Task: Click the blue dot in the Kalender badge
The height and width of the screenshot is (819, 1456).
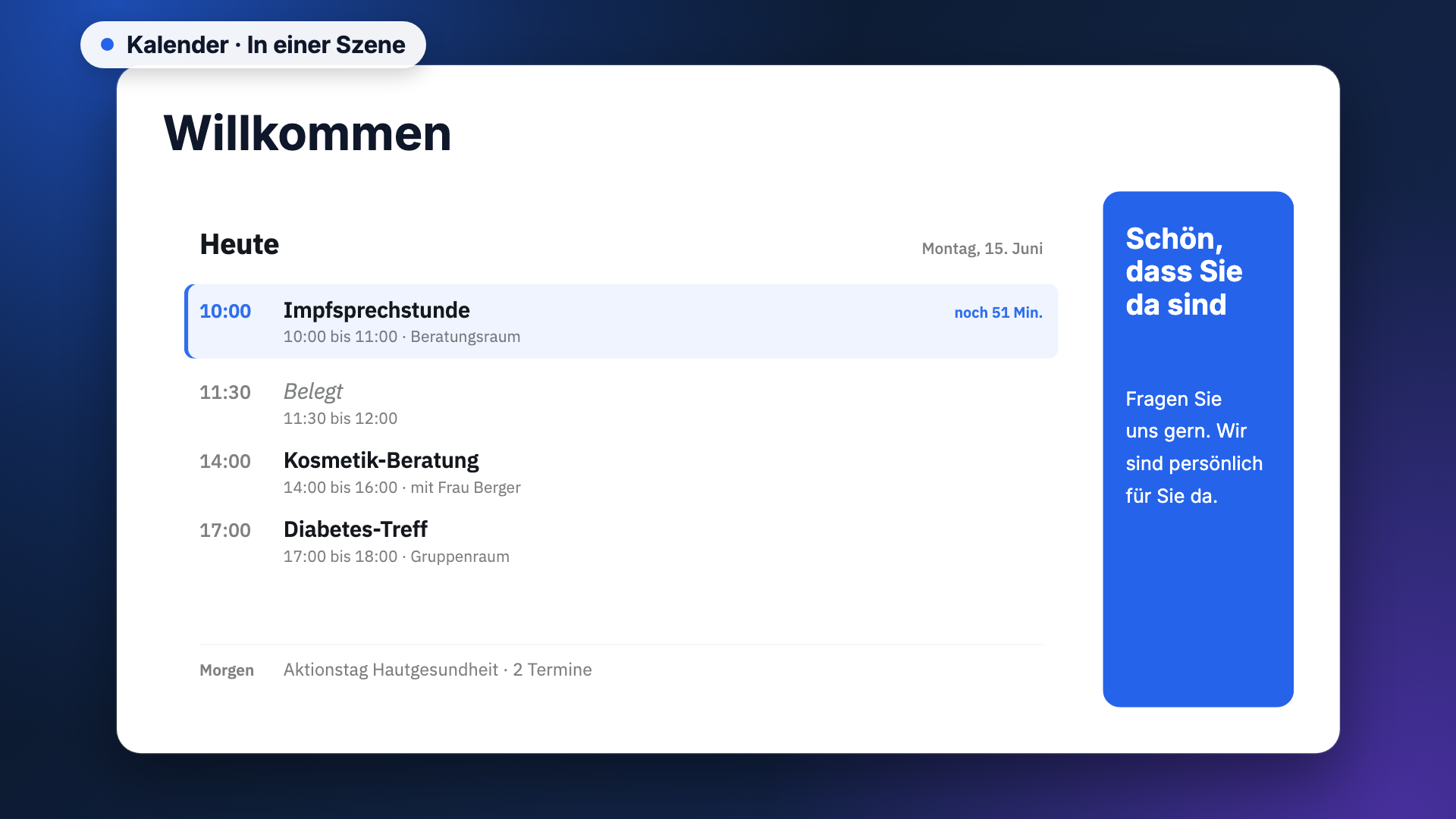Action: tap(108, 45)
